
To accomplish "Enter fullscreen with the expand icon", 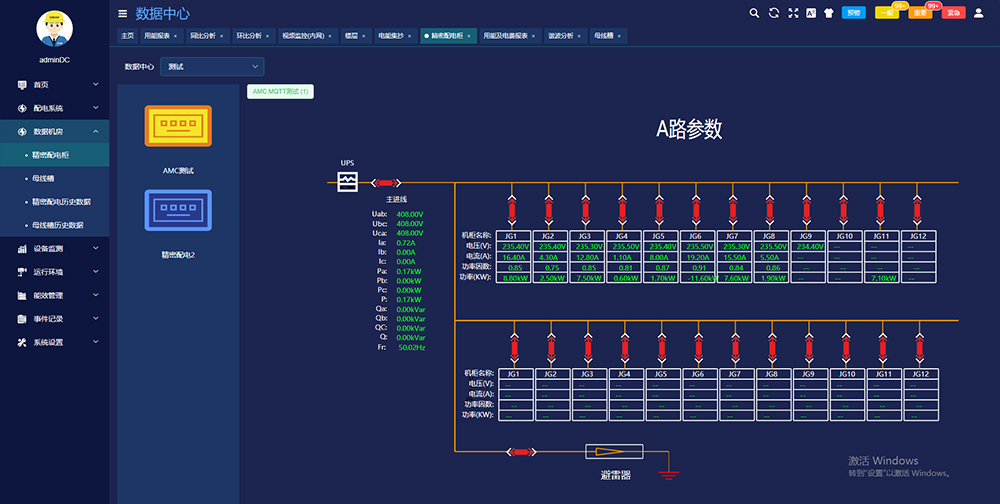I will click(x=793, y=13).
